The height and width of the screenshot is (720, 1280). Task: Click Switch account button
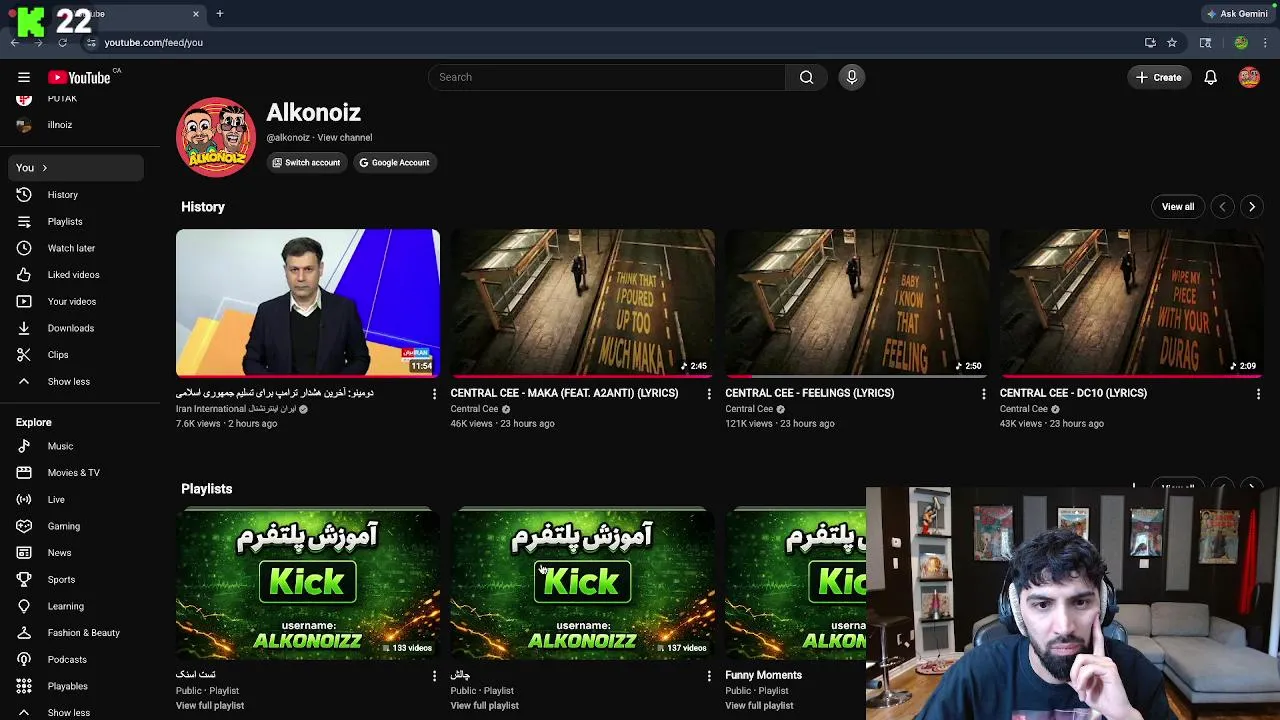pos(306,163)
